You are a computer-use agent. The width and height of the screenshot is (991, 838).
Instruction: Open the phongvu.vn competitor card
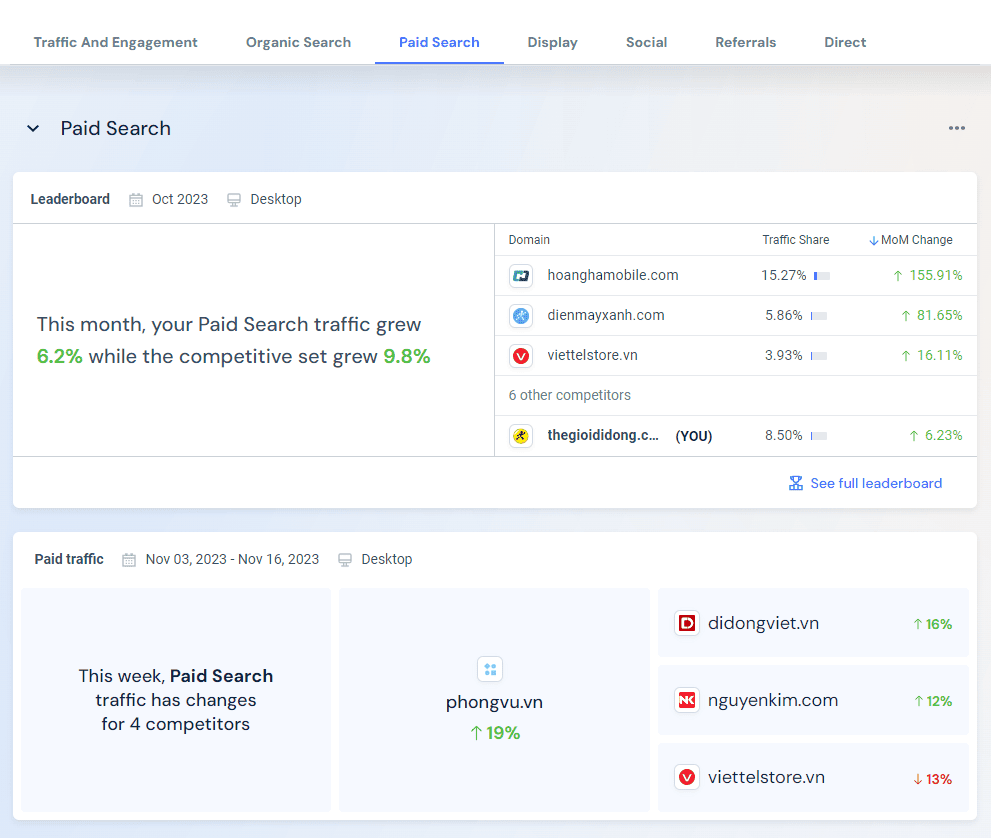tap(494, 700)
